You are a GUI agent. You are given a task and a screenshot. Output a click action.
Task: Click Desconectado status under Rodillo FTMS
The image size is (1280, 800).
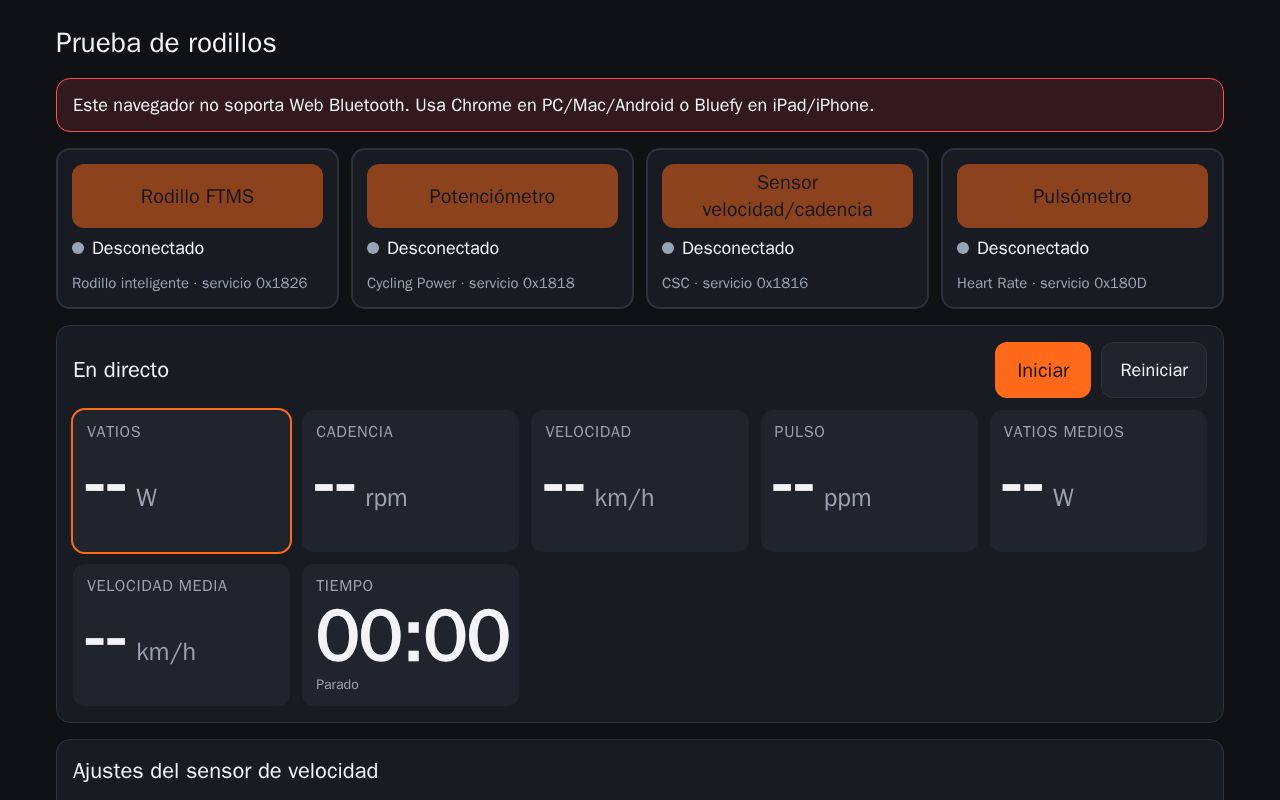click(138, 248)
